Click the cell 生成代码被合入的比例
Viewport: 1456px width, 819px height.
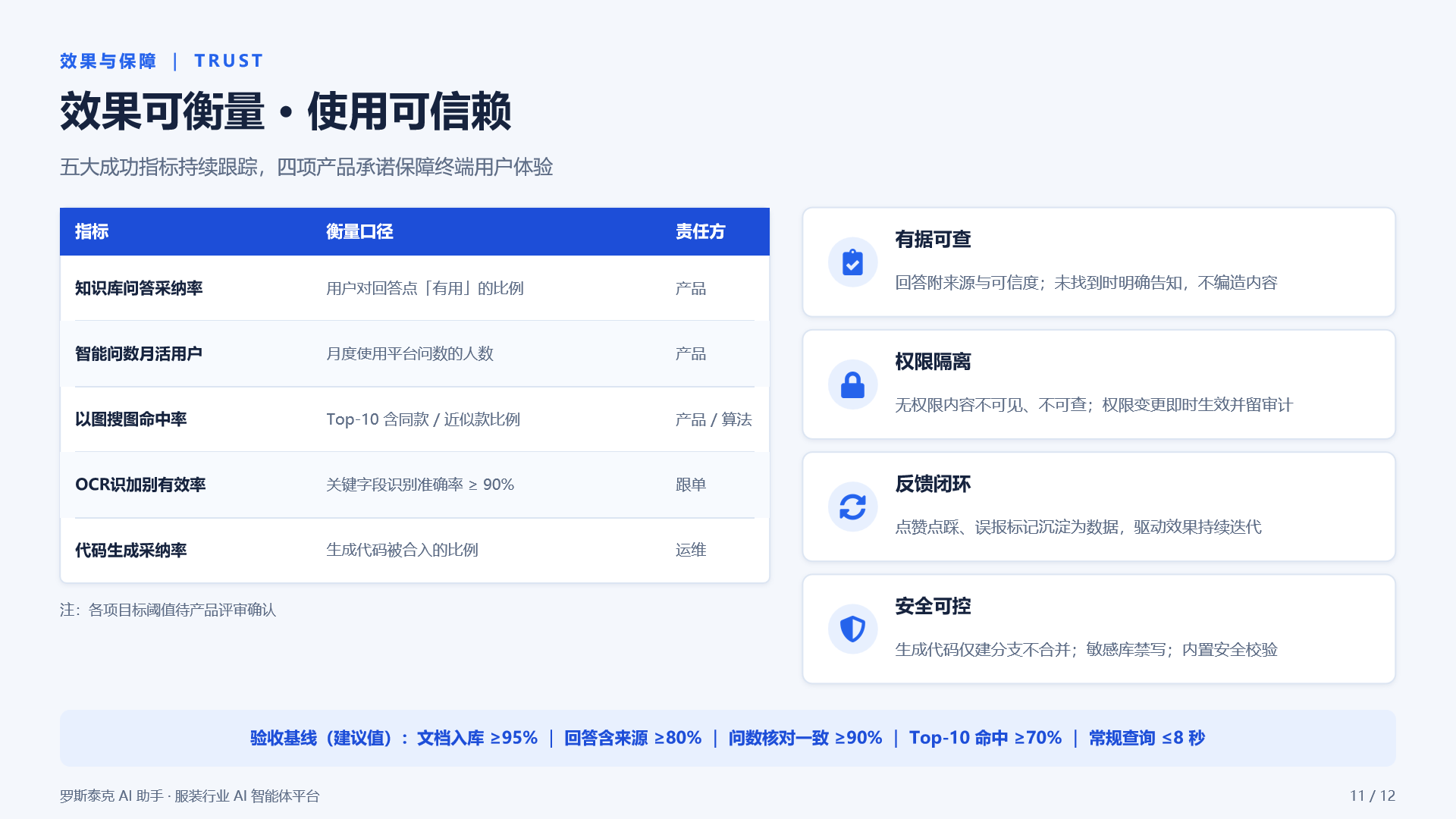(402, 550)
